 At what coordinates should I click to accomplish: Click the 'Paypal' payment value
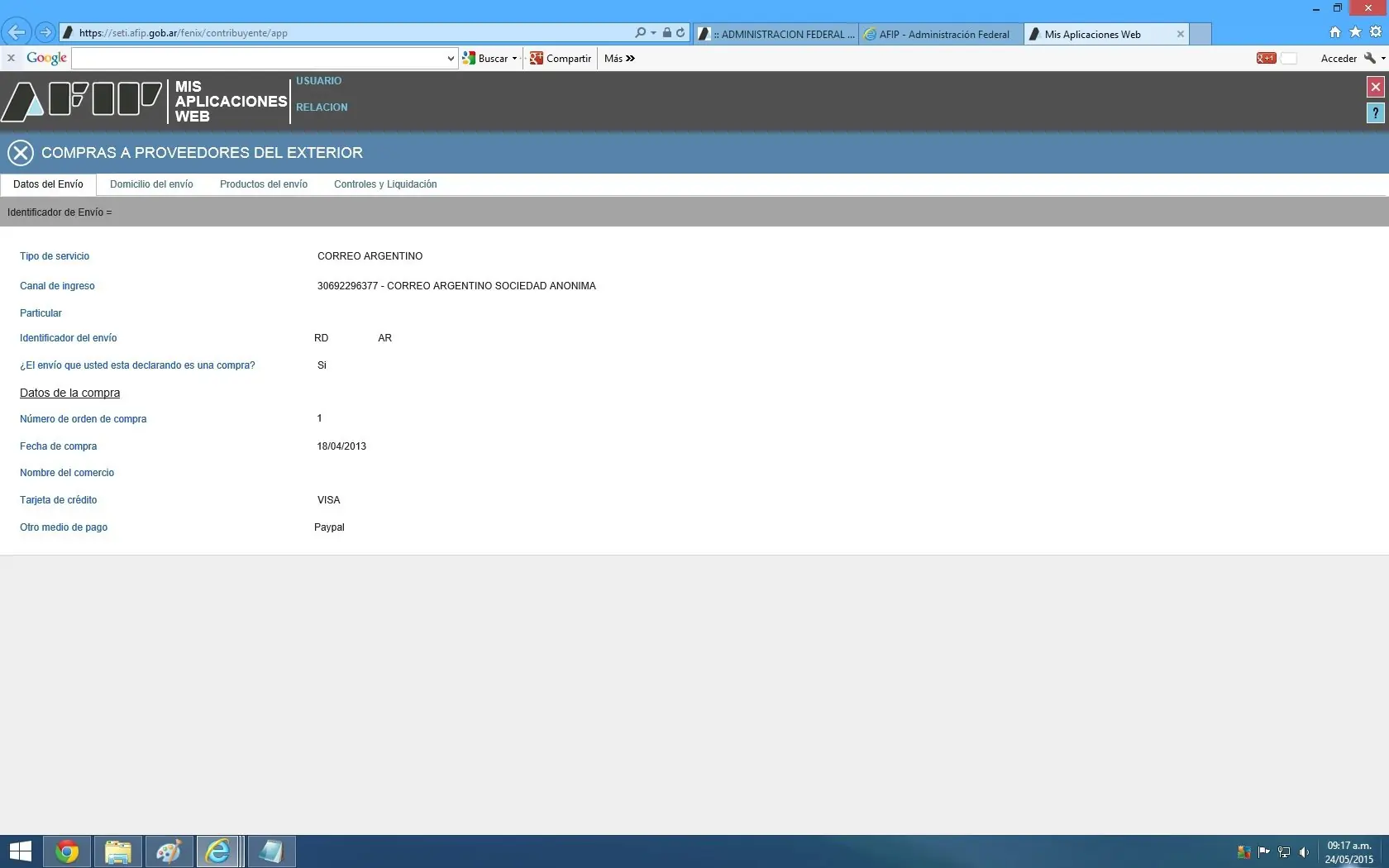click(x=329, y=527)
